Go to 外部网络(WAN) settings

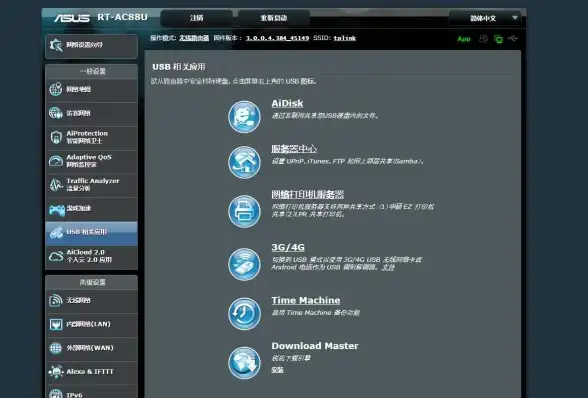[x=91, y=348]
